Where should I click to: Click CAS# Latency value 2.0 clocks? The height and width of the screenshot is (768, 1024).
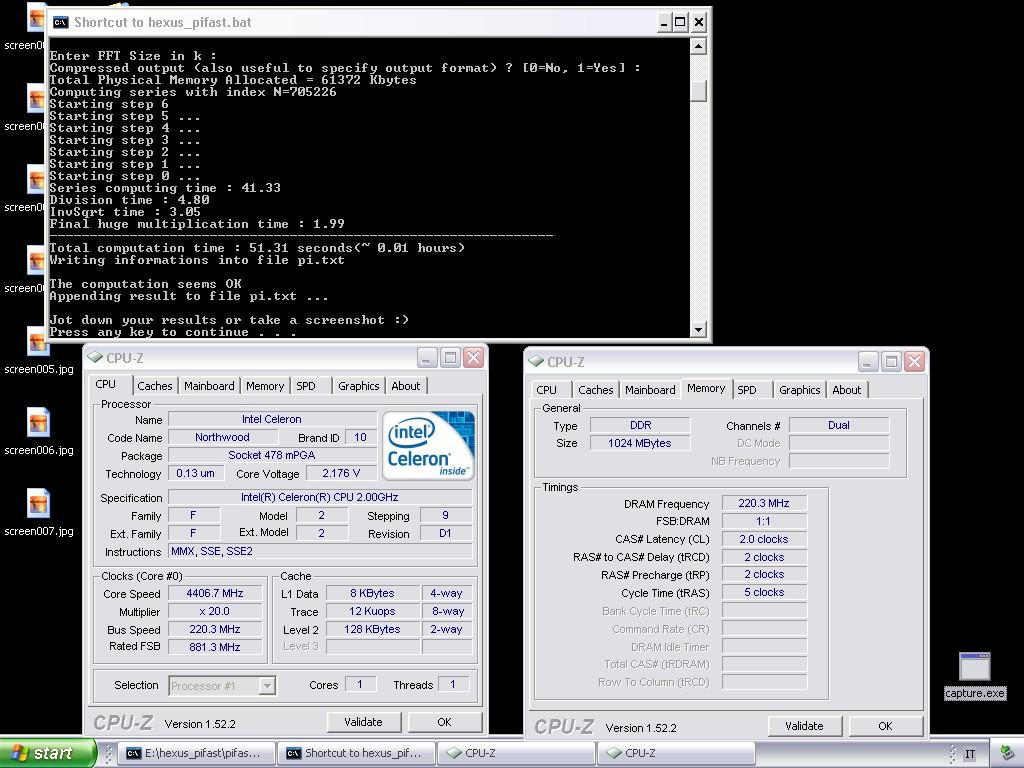(x=764, y=539)
